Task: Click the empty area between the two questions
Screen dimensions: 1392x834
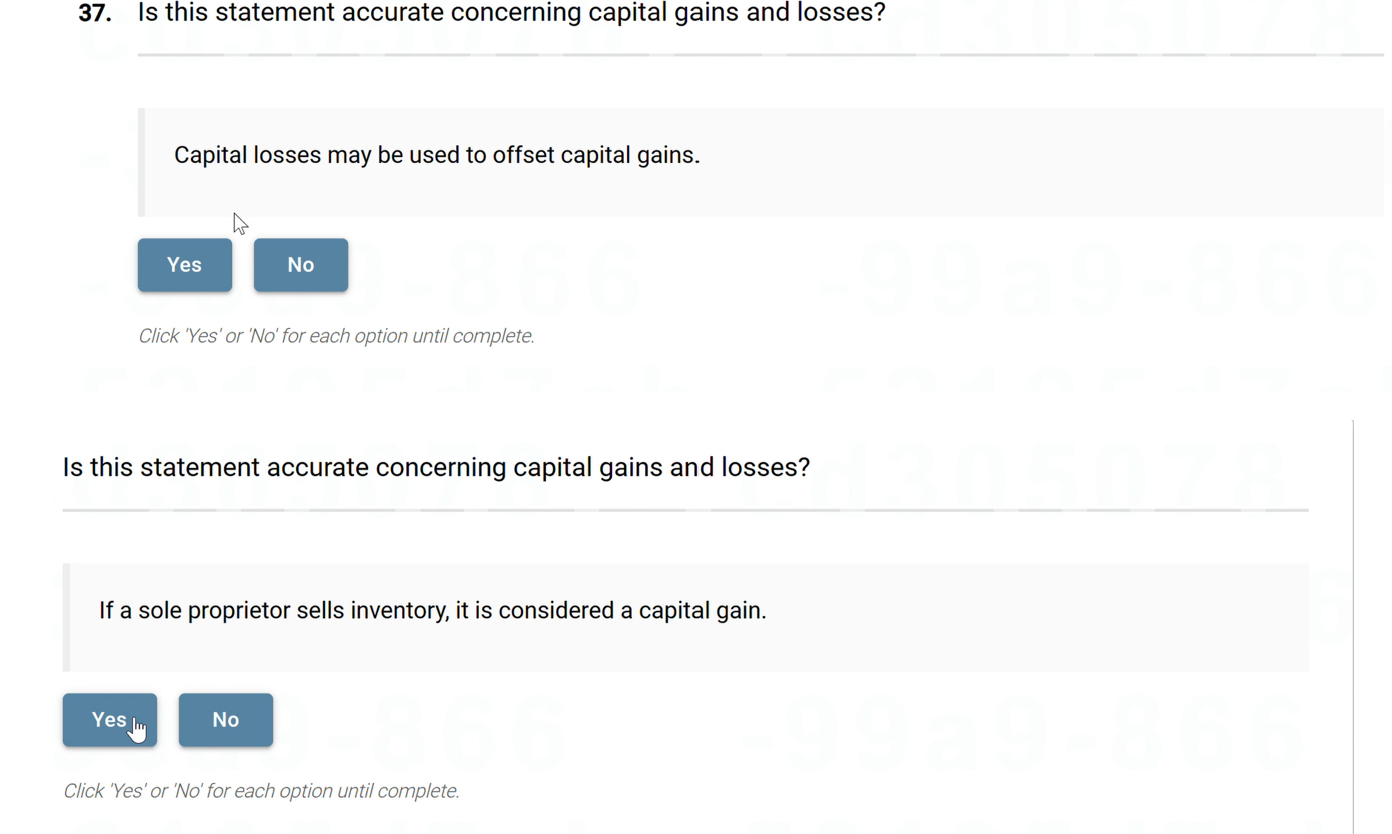Action: point(700,400)
